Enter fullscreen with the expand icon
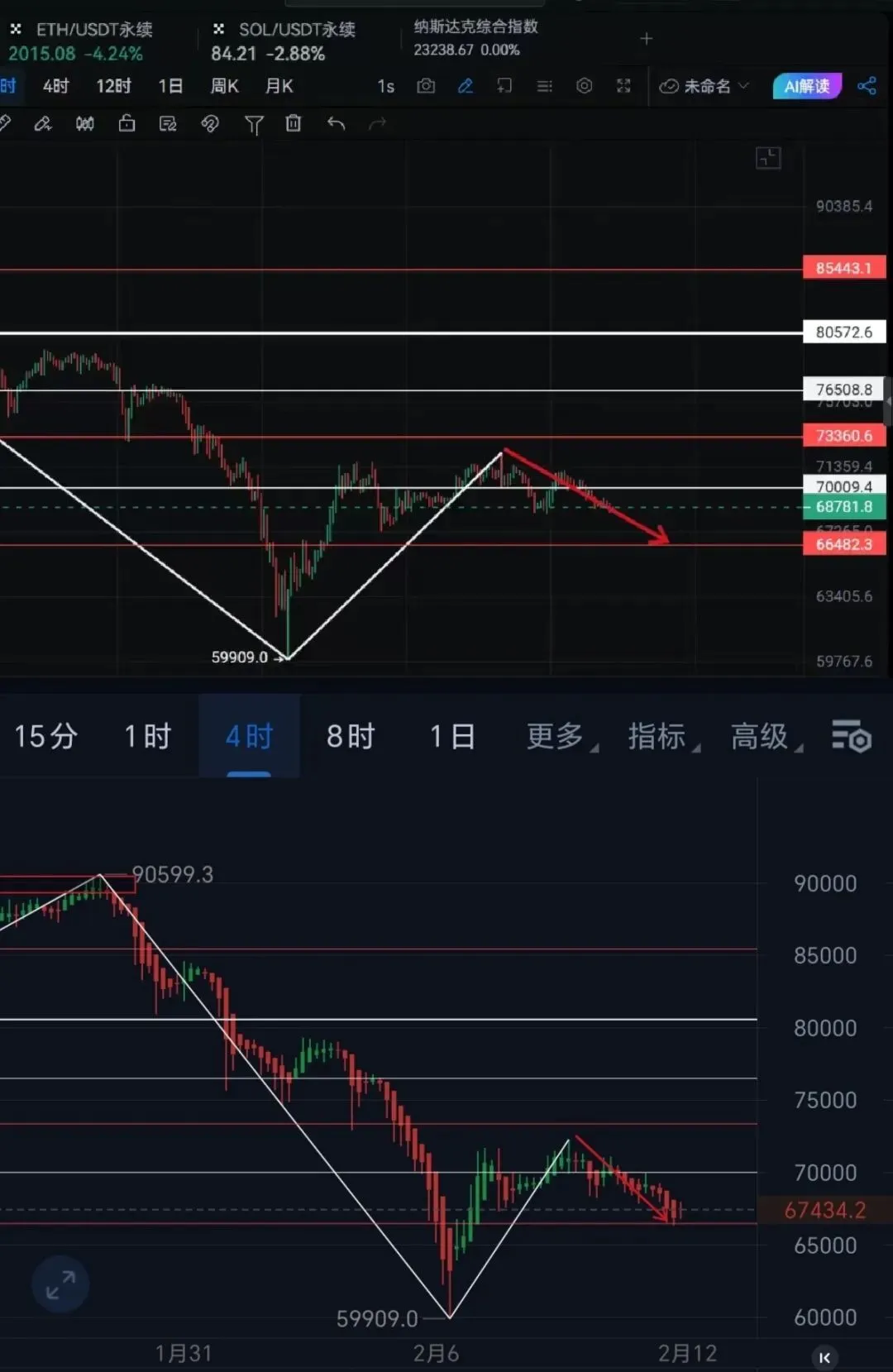Viewport: 893px width, 1372px height. click(x=623, y=86)
